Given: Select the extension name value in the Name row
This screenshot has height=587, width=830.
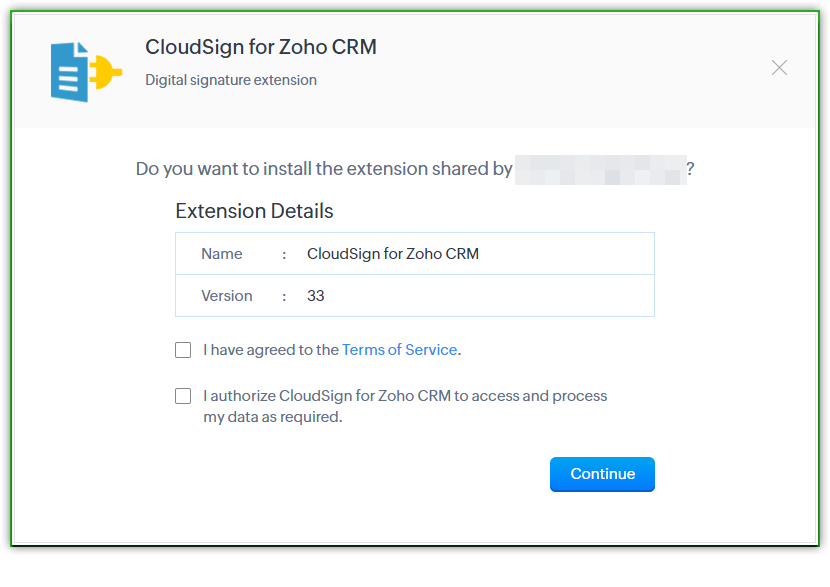Looking at the screenshot, I should coord(393,254).
